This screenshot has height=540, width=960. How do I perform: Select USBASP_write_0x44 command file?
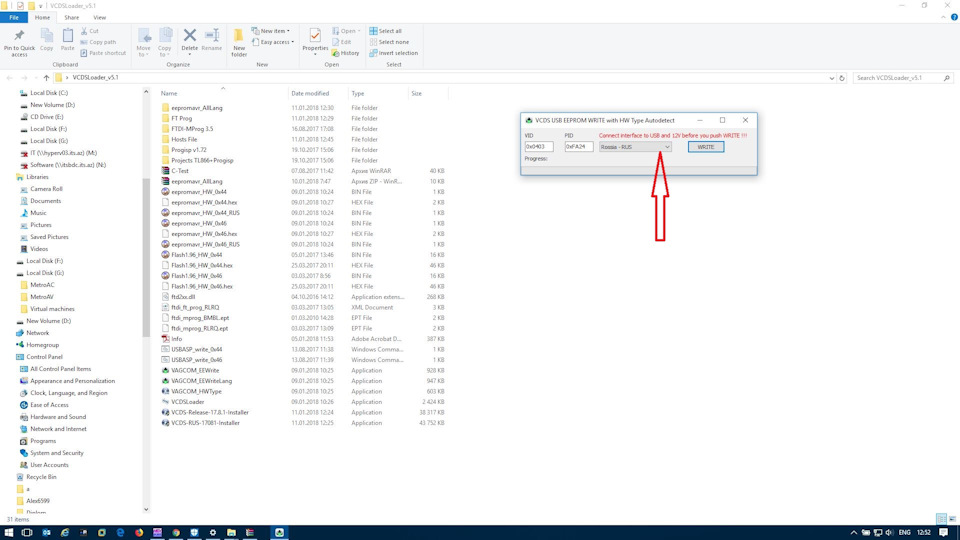coord(192,350)
